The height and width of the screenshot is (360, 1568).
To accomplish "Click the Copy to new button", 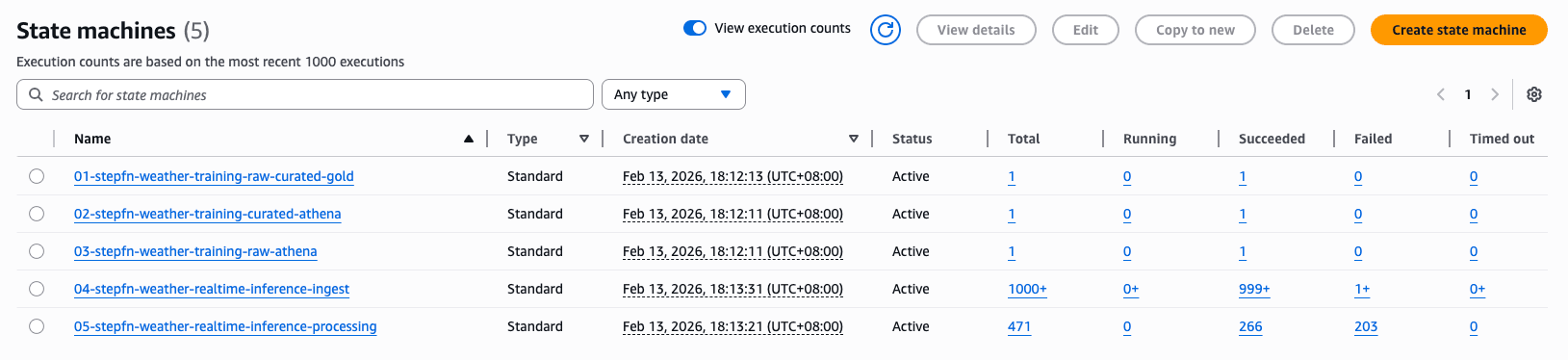I will coord(1195,30).
